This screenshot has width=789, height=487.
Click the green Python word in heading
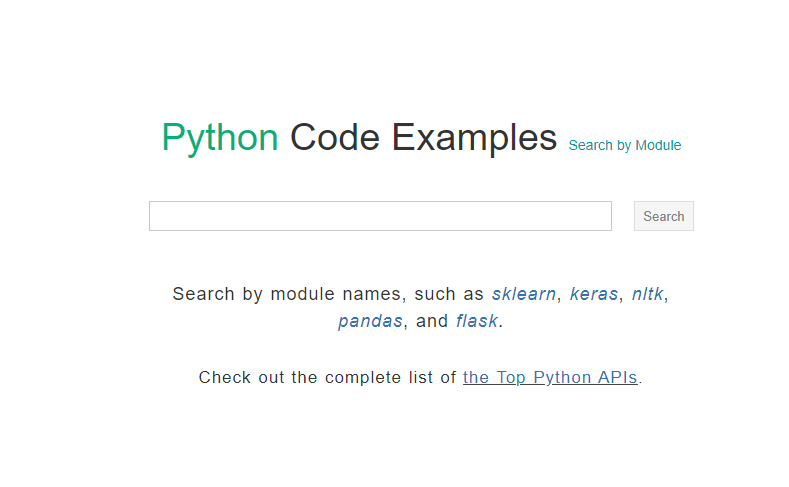coord(220,137)
